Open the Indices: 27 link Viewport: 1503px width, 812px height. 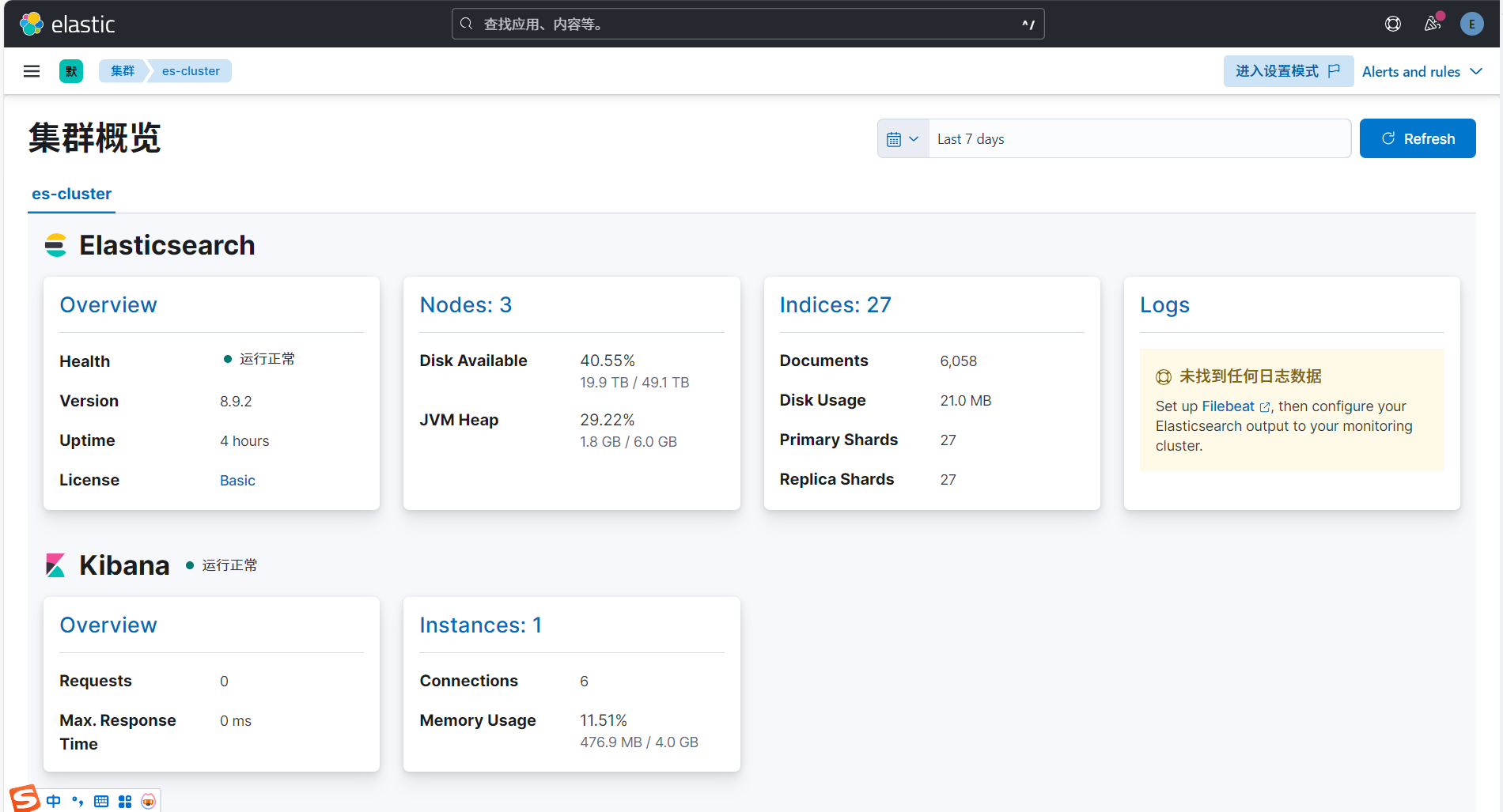click(835, 305)
